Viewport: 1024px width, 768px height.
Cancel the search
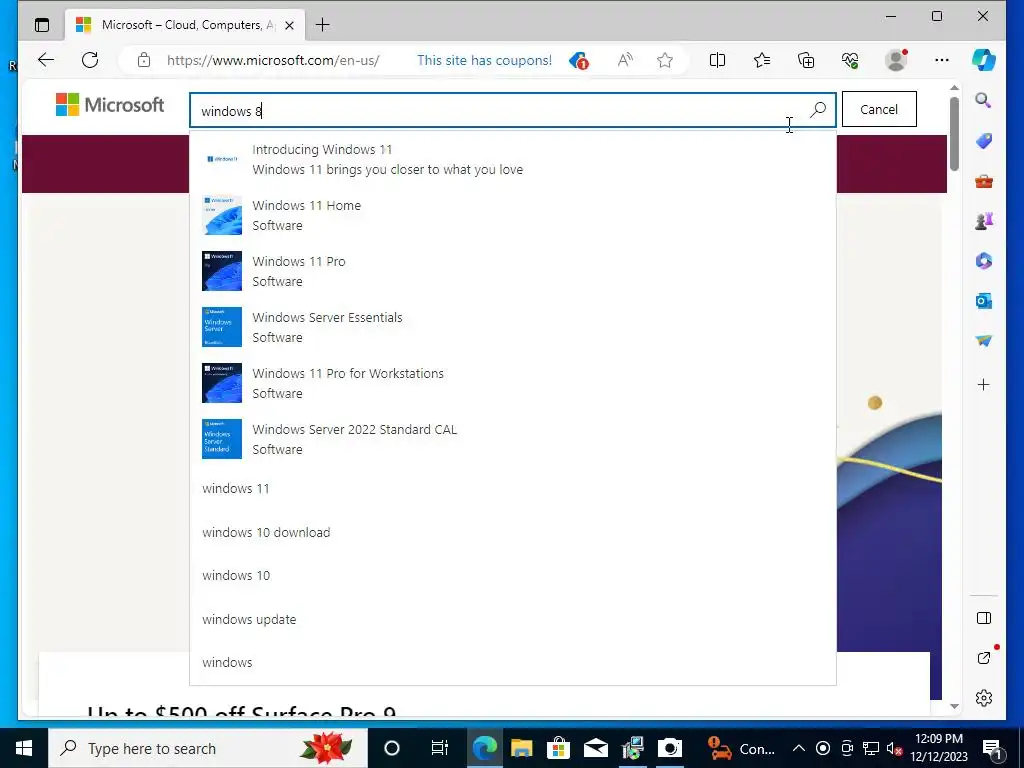point(879,109)
